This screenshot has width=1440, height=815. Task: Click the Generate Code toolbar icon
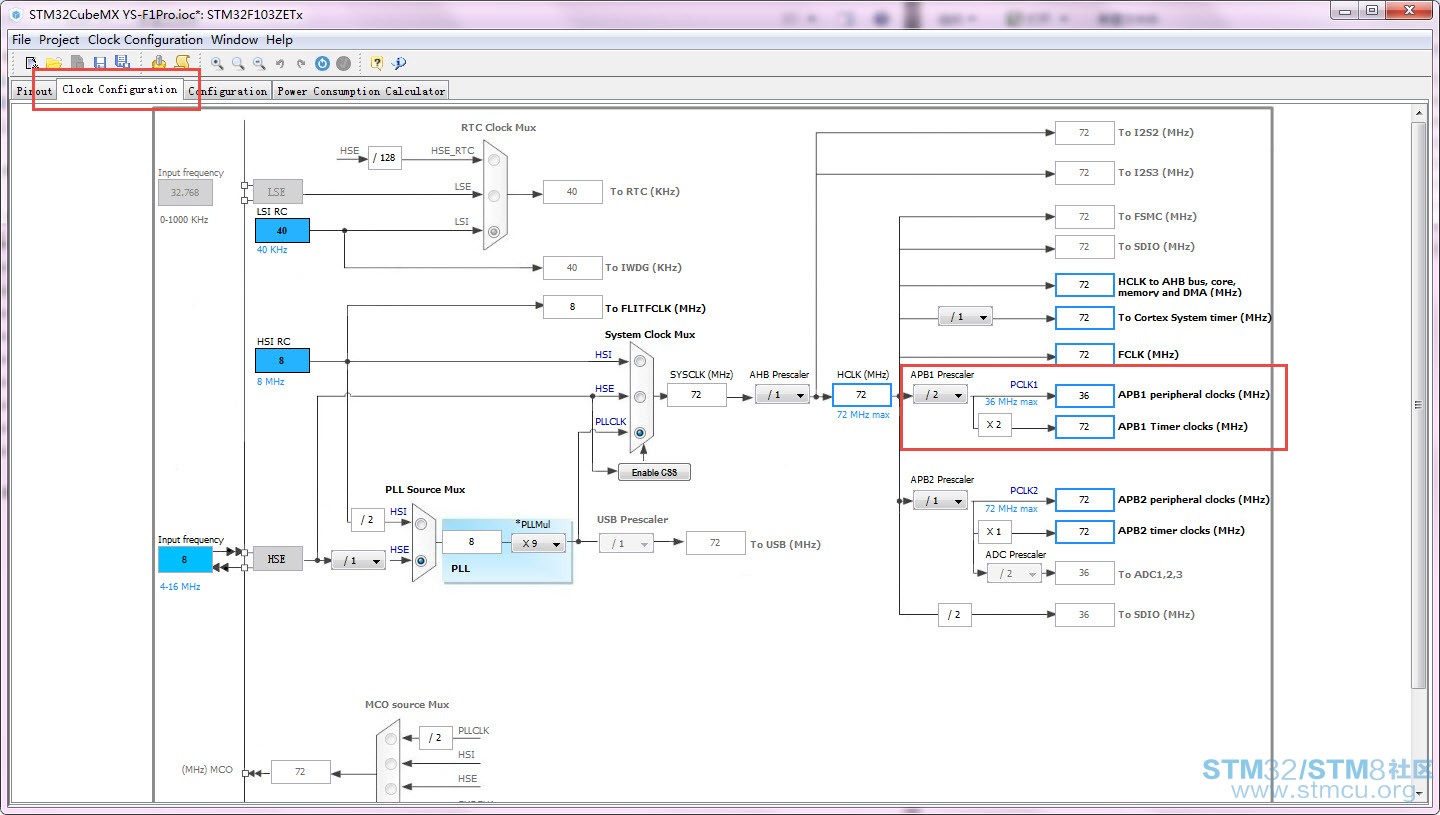point(159,63)
